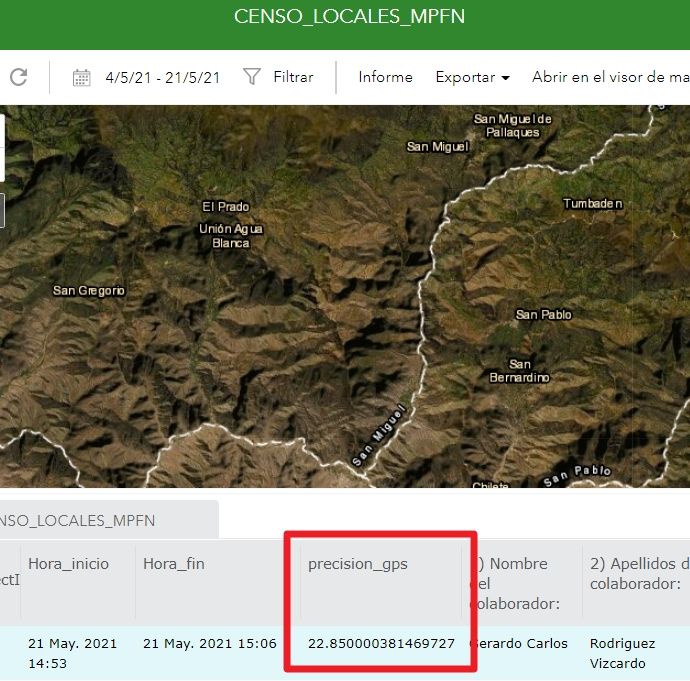Open the Filtrar option
The width and height of the screenshot is (690, 681).
pos(293,77)
